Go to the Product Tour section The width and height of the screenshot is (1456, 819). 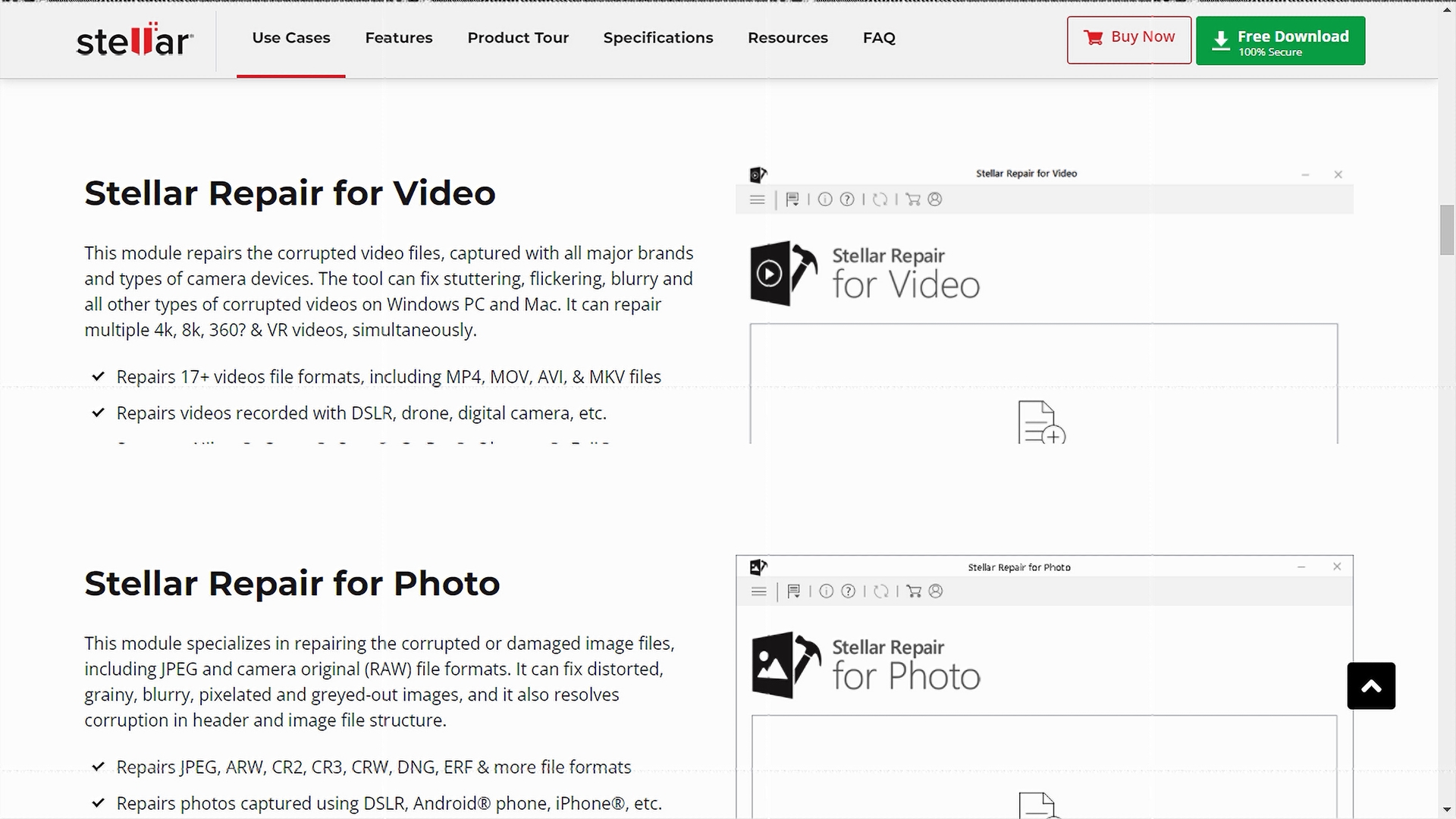[518, 38]
